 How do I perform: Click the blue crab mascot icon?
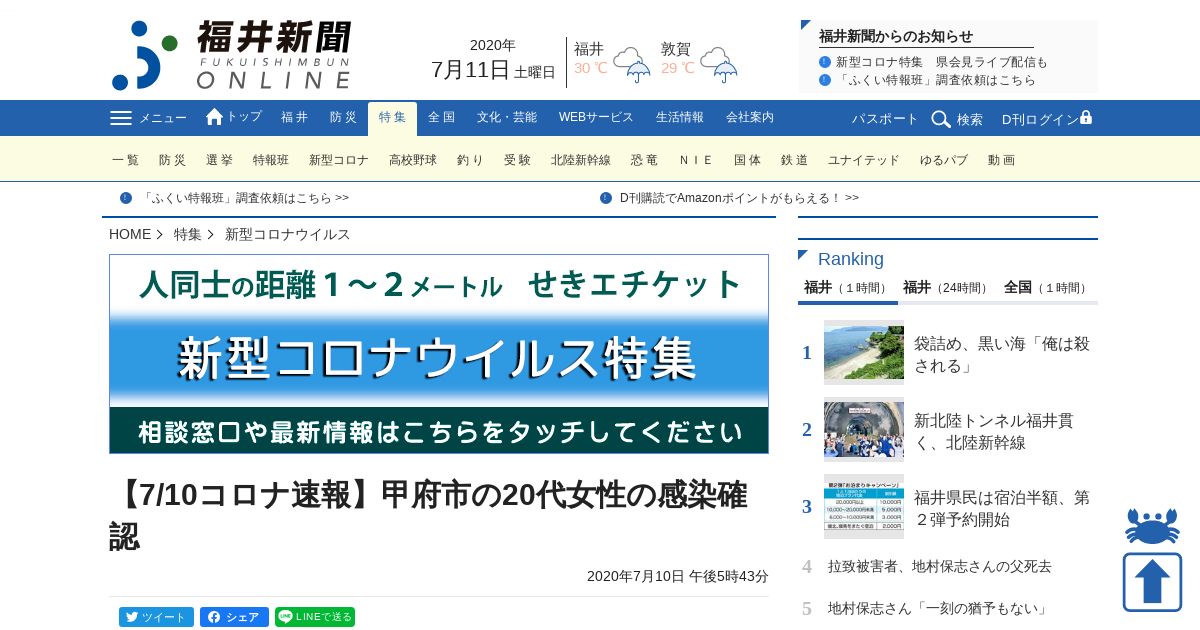click(1152, 526)
